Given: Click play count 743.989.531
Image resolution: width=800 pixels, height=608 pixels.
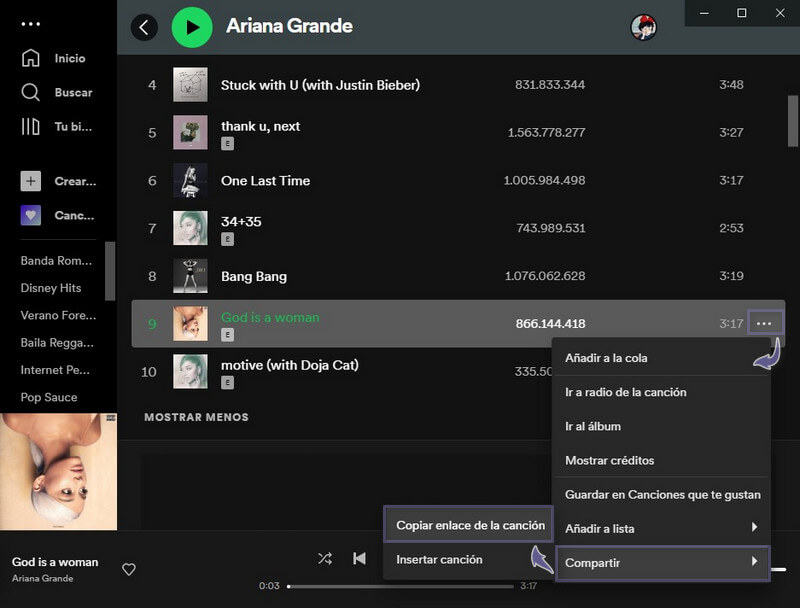Looking at the screenshot, I should 551,228.
